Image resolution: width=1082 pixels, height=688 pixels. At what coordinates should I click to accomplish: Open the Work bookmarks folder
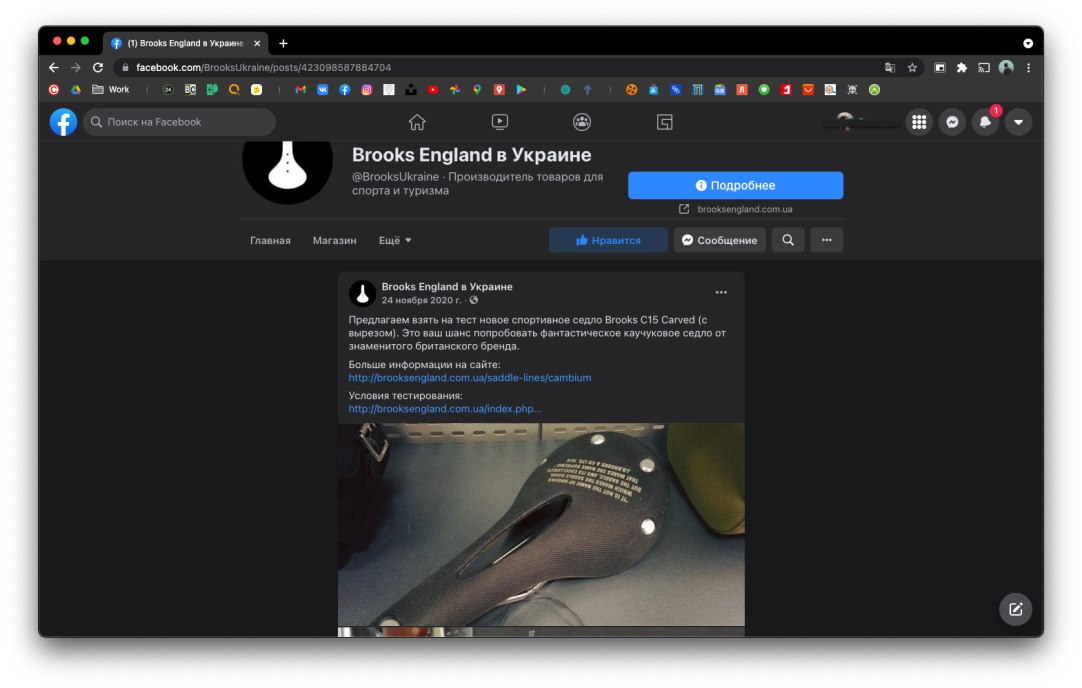coord(111,90)
